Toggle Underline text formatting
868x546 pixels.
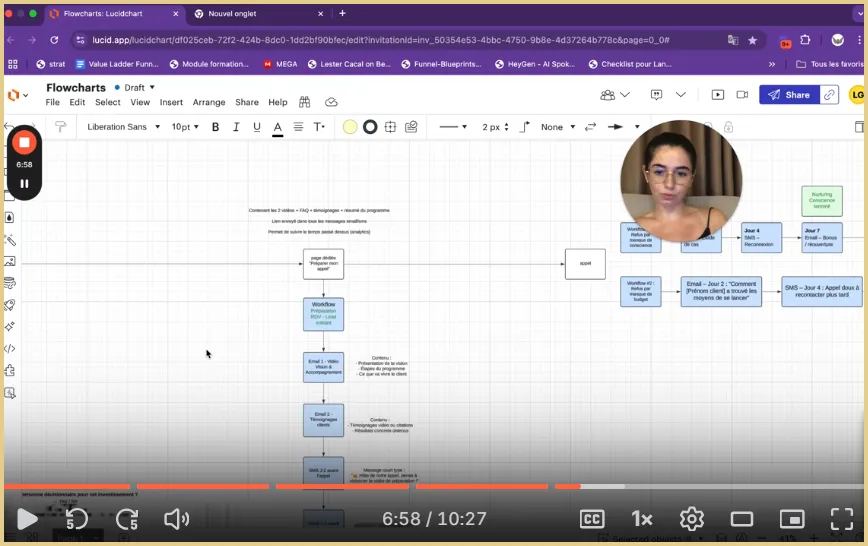(257, 127)
